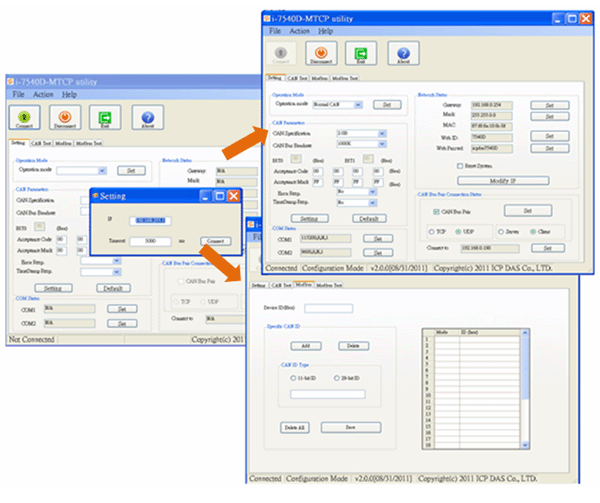Click Add button in Modbus window
The height and width of the screenshot is (503, 600).
click(306, 346)
